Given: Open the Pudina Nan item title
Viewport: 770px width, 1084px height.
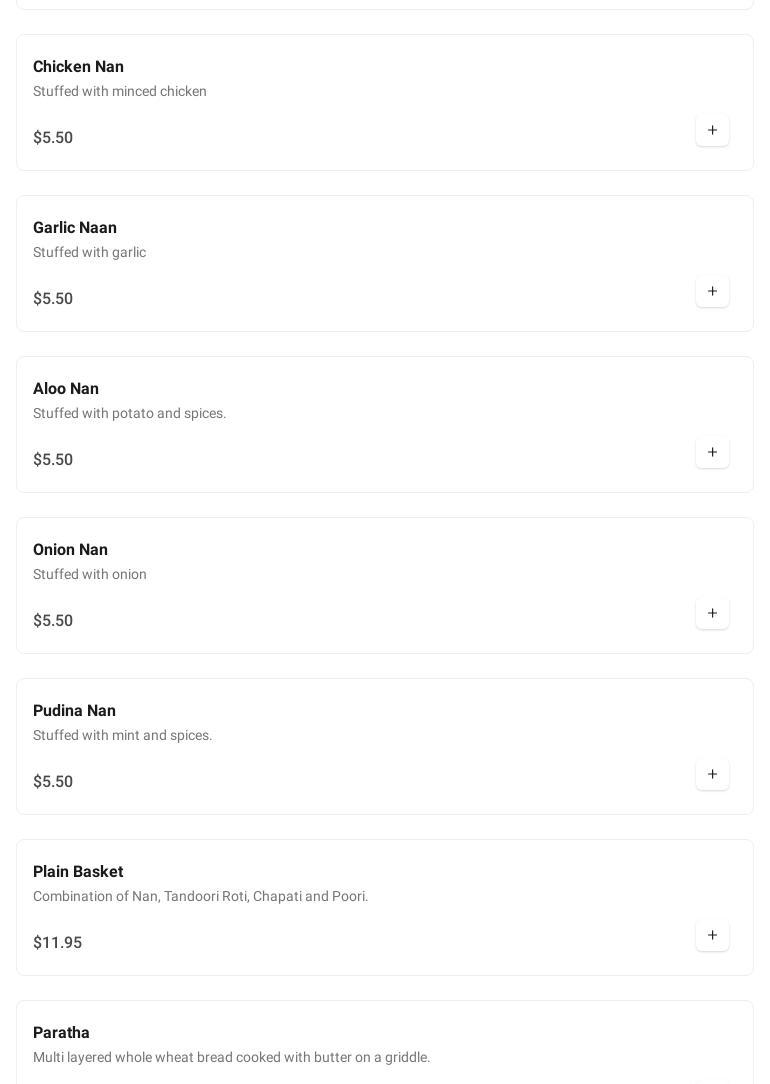Looking at the screenshot, I should (x=74, y=711).
